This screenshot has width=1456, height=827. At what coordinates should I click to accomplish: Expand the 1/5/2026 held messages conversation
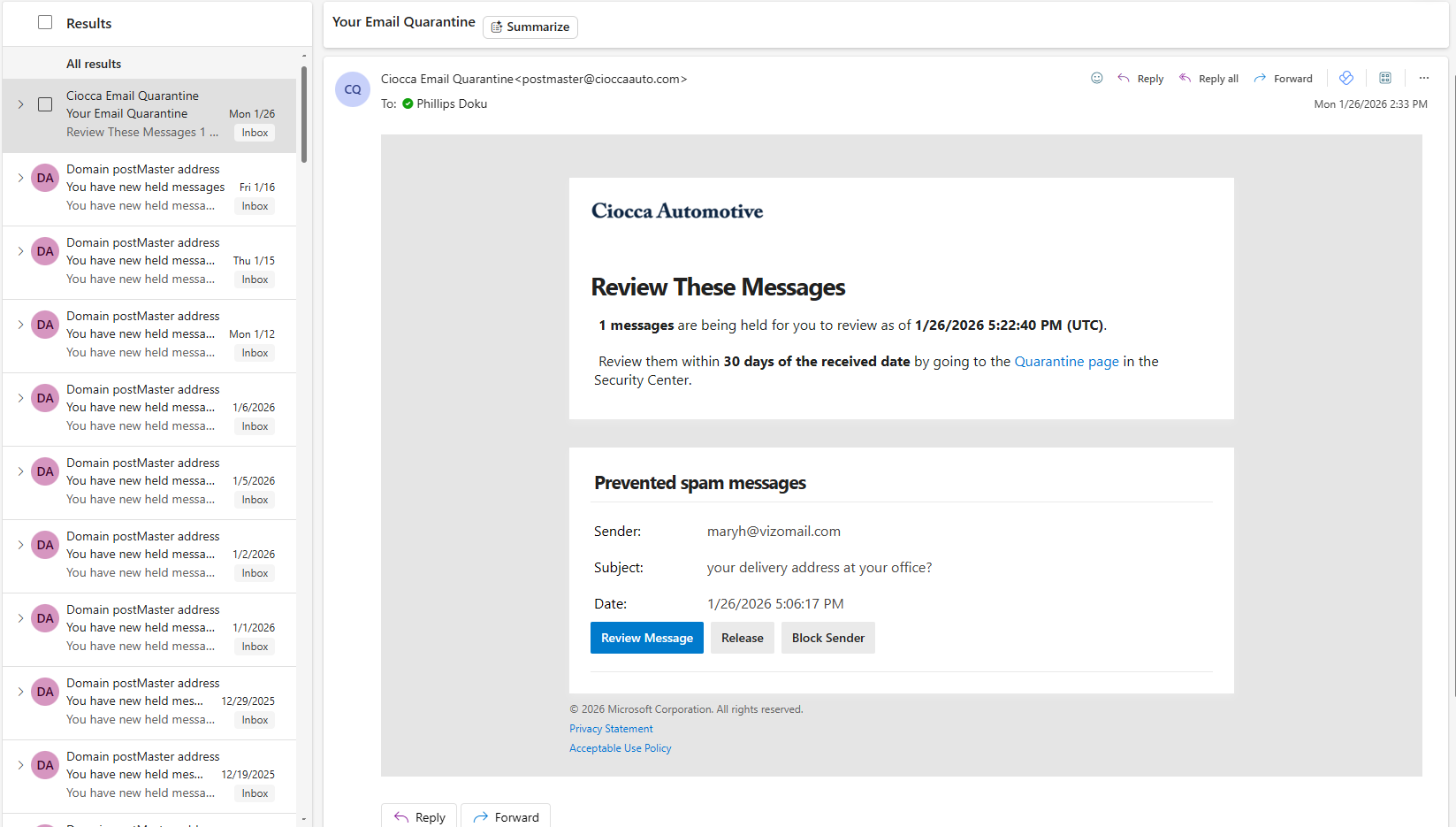click(20, 471)
